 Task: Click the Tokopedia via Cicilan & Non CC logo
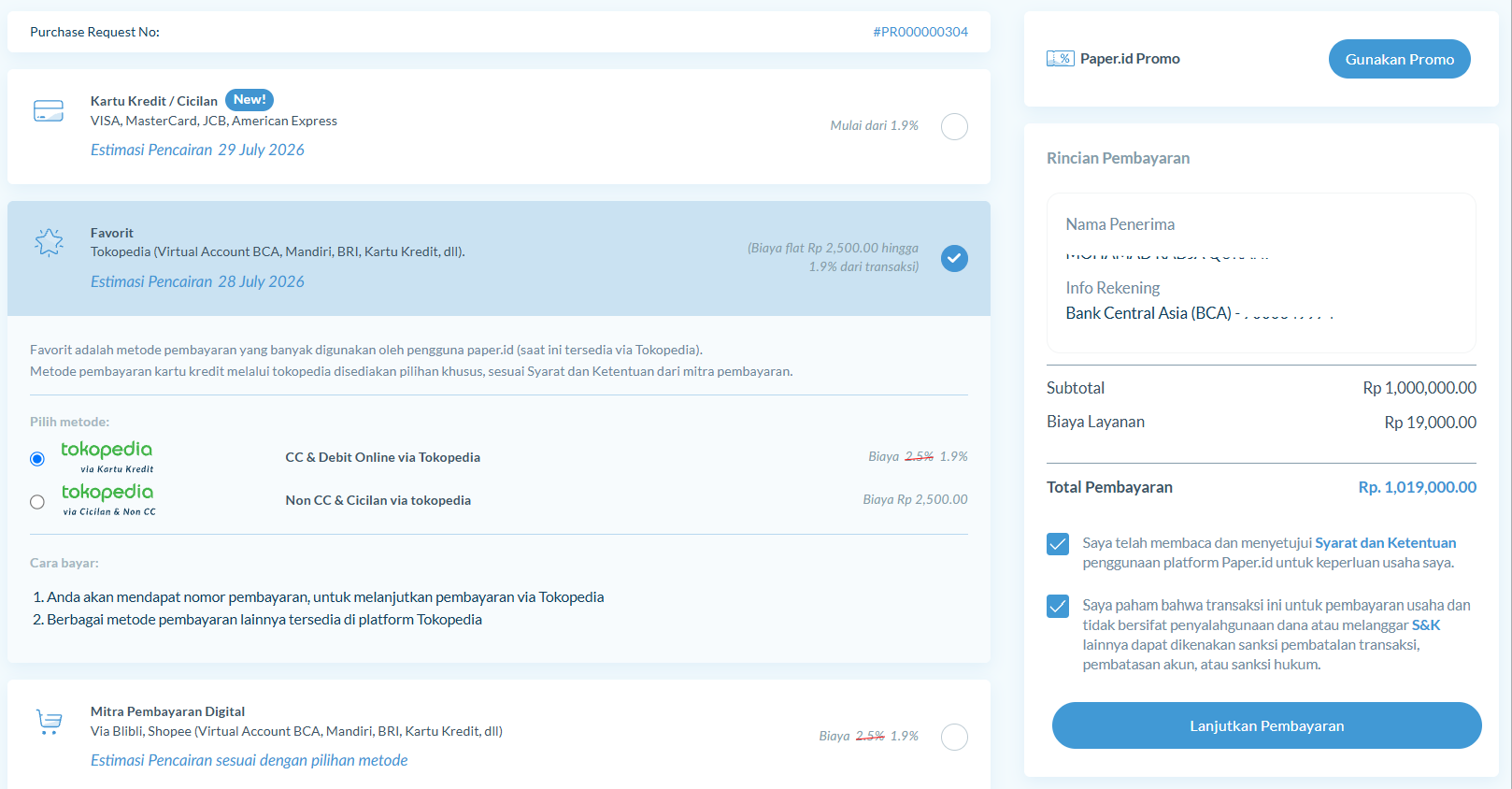pyautogui.click(x=108, y=499)
